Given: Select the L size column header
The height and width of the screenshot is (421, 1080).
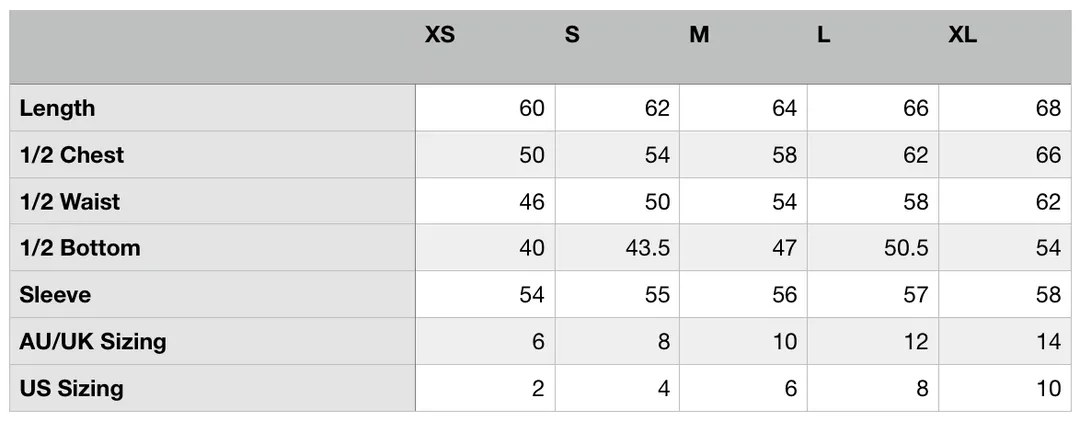Looking at the screenshot, I should click(x=824, y=34).
